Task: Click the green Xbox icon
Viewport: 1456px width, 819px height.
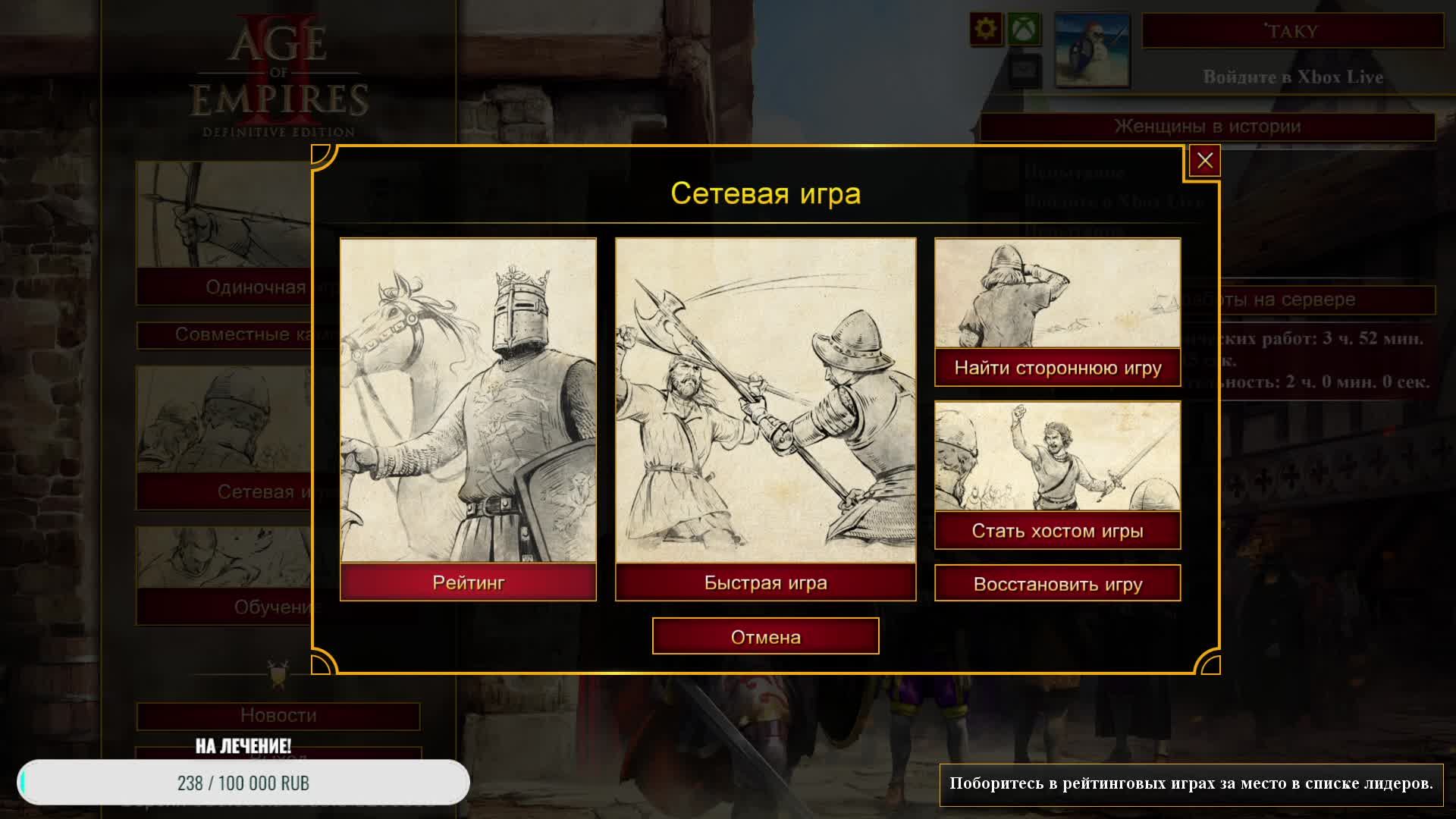Action: point(1025,30)
